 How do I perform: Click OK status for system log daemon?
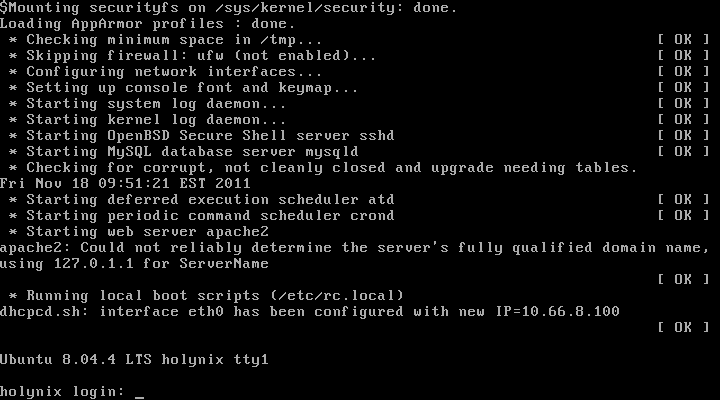pos(683,104)
